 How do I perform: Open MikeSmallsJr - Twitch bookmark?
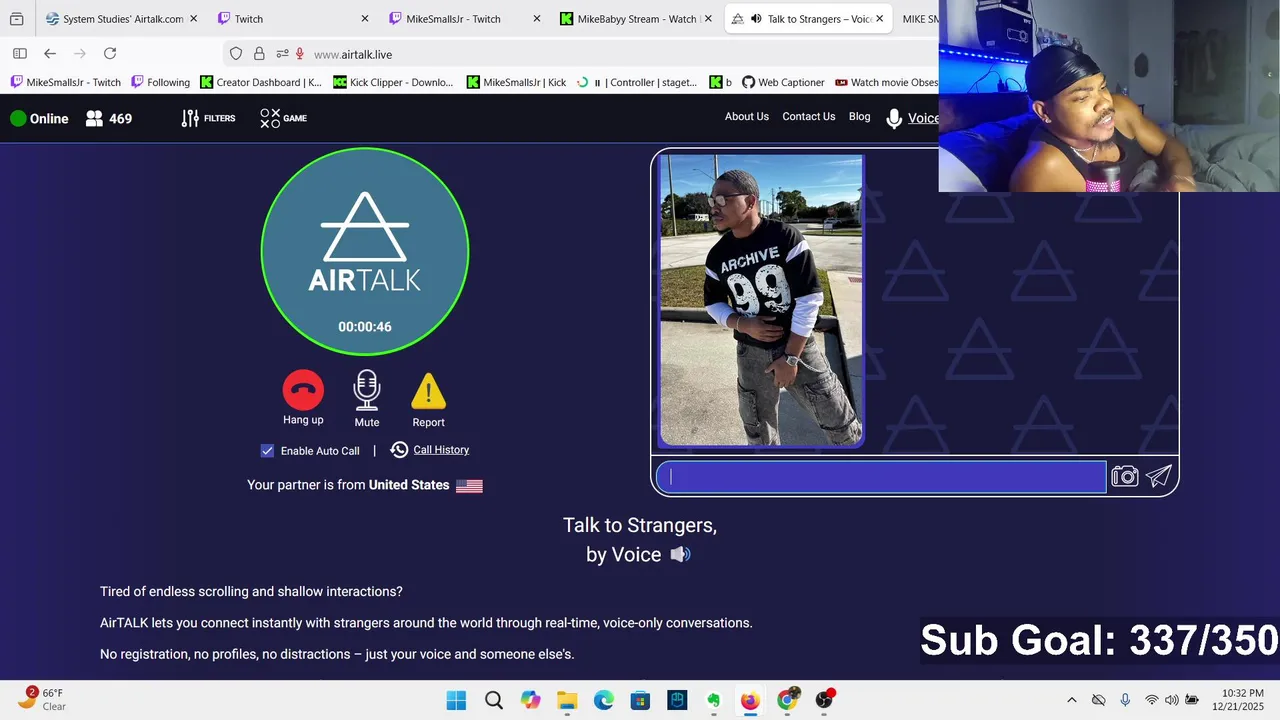pos(66,82)
